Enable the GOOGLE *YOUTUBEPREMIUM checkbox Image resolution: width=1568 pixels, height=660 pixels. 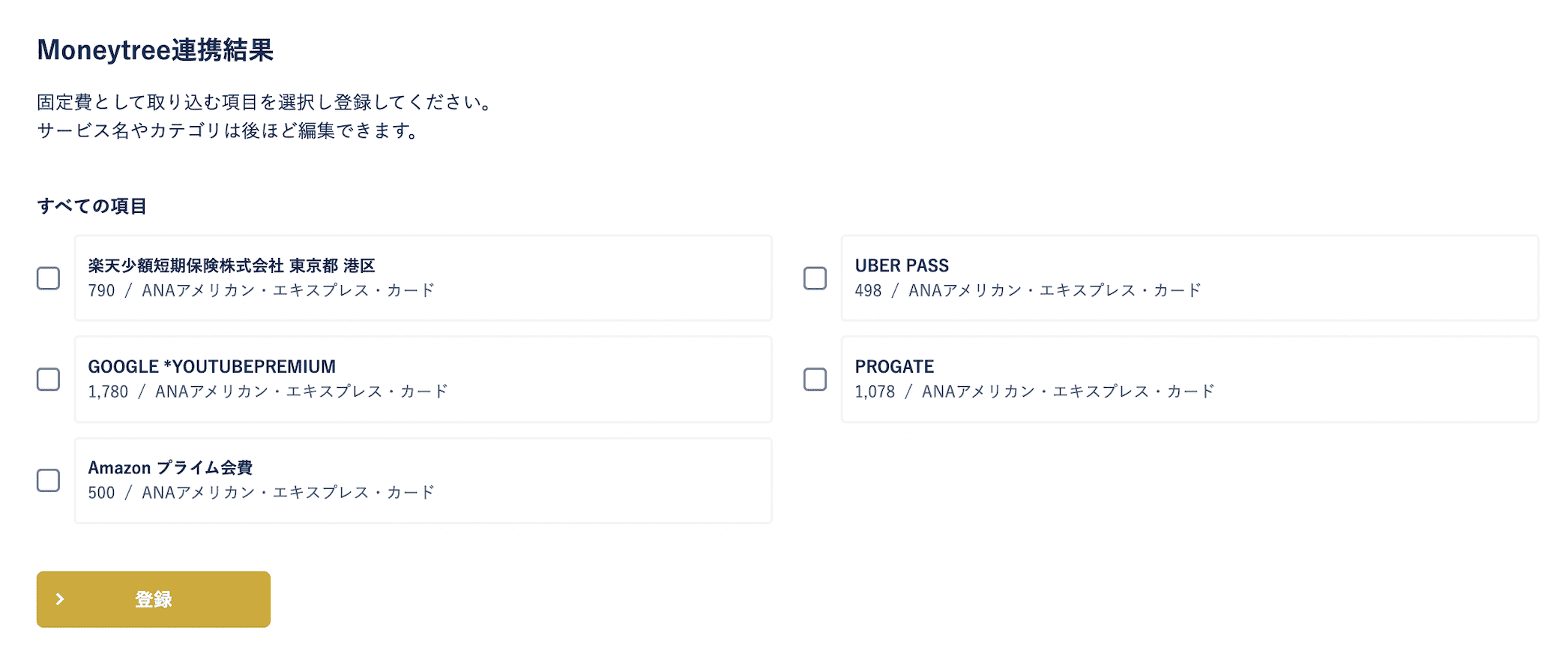pos(49,379)
